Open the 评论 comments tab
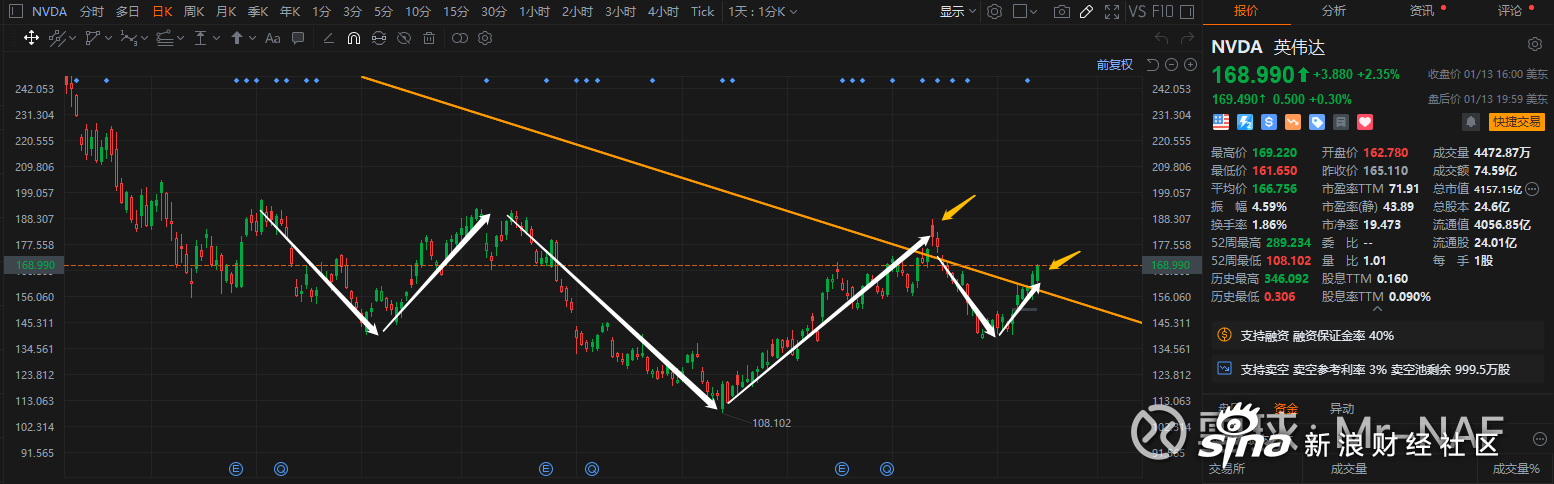The height and width of the screenshot is (484, 1554). (x=1509, y=11)
